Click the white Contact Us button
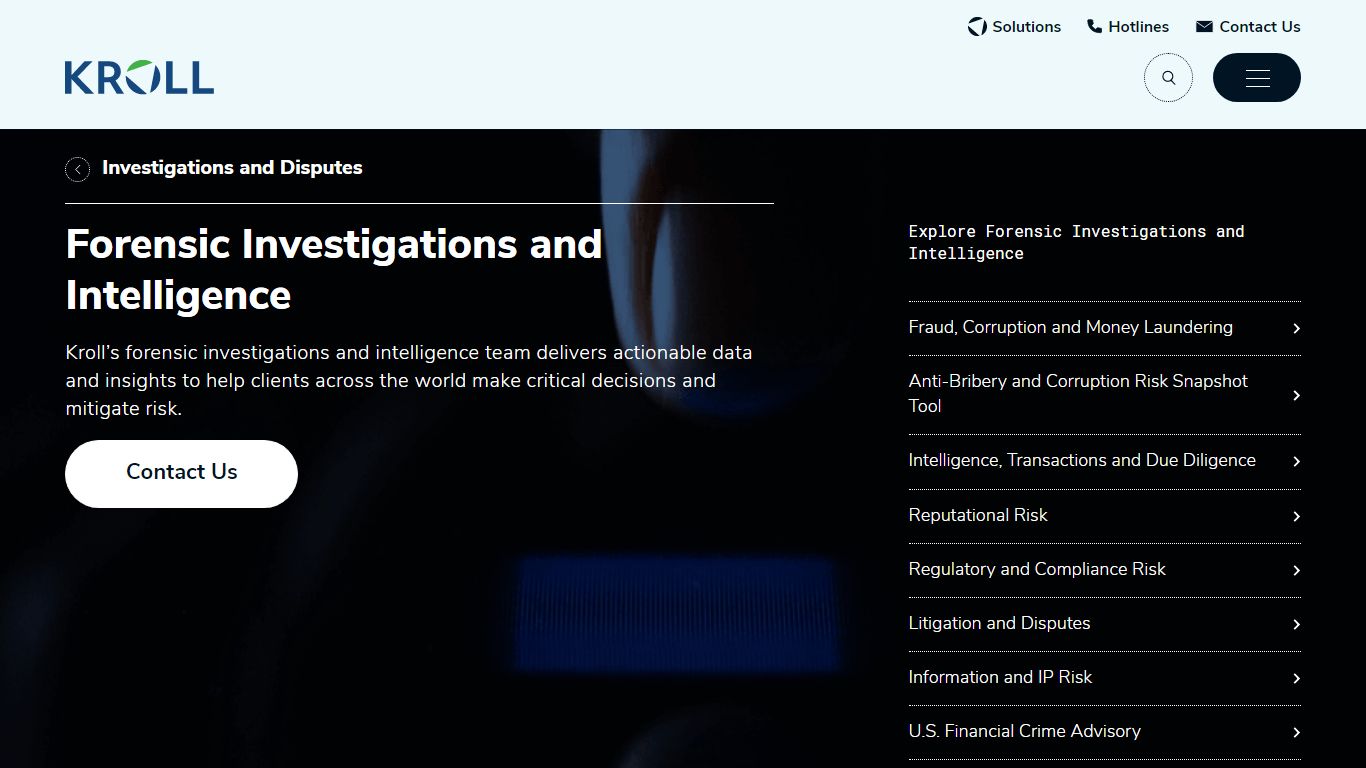1366x768 pixels. (181, 473)
